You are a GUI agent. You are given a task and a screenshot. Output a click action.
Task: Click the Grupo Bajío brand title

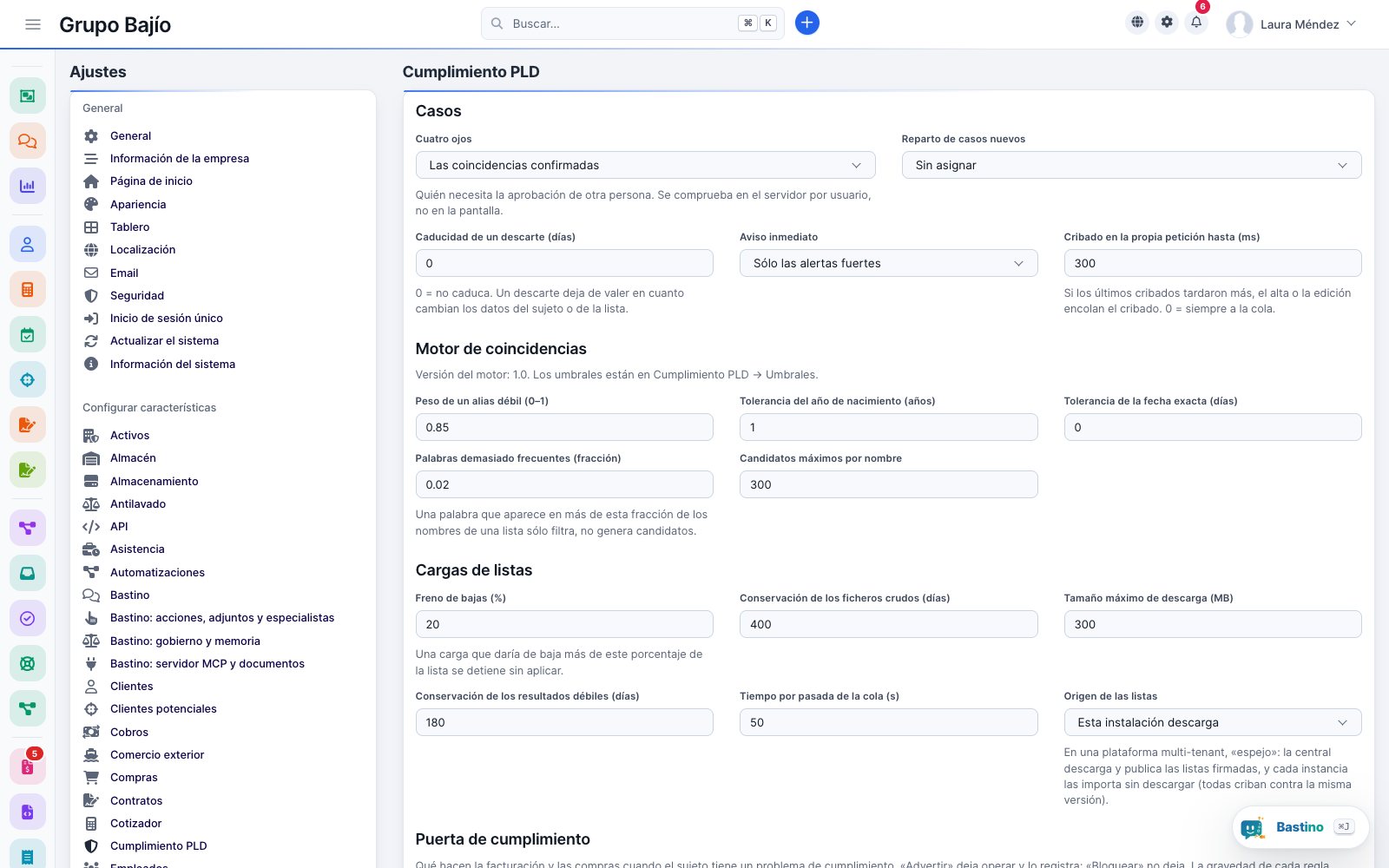(115, 24)
